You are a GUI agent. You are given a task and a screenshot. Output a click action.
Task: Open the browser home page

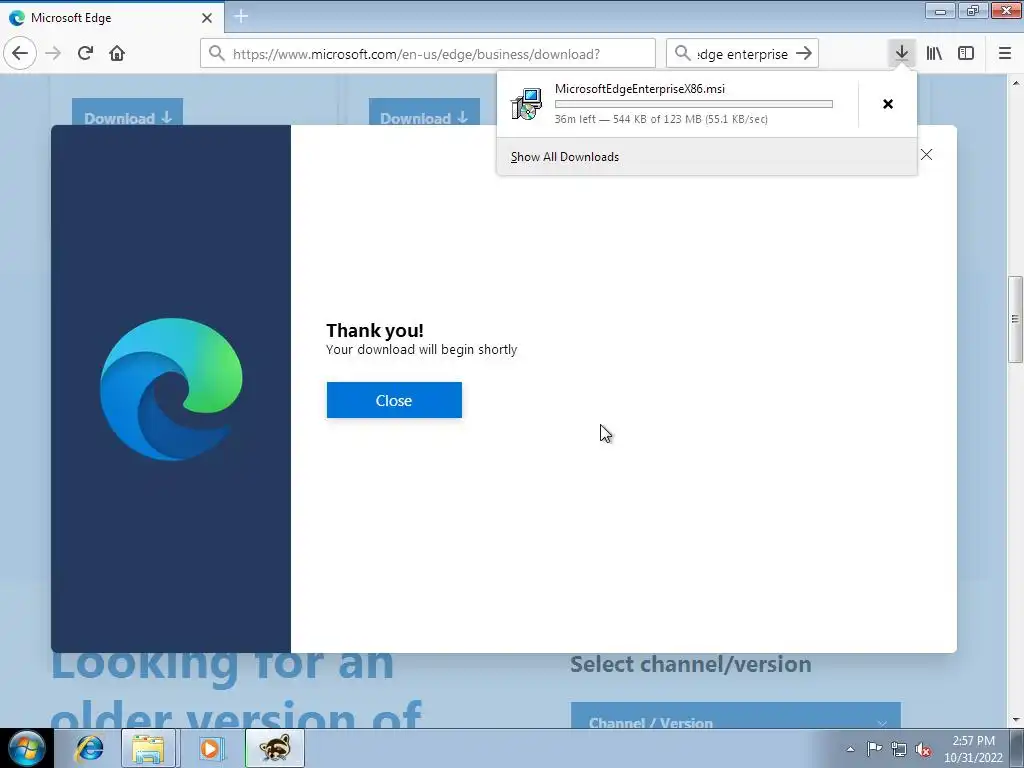[117, 53]
